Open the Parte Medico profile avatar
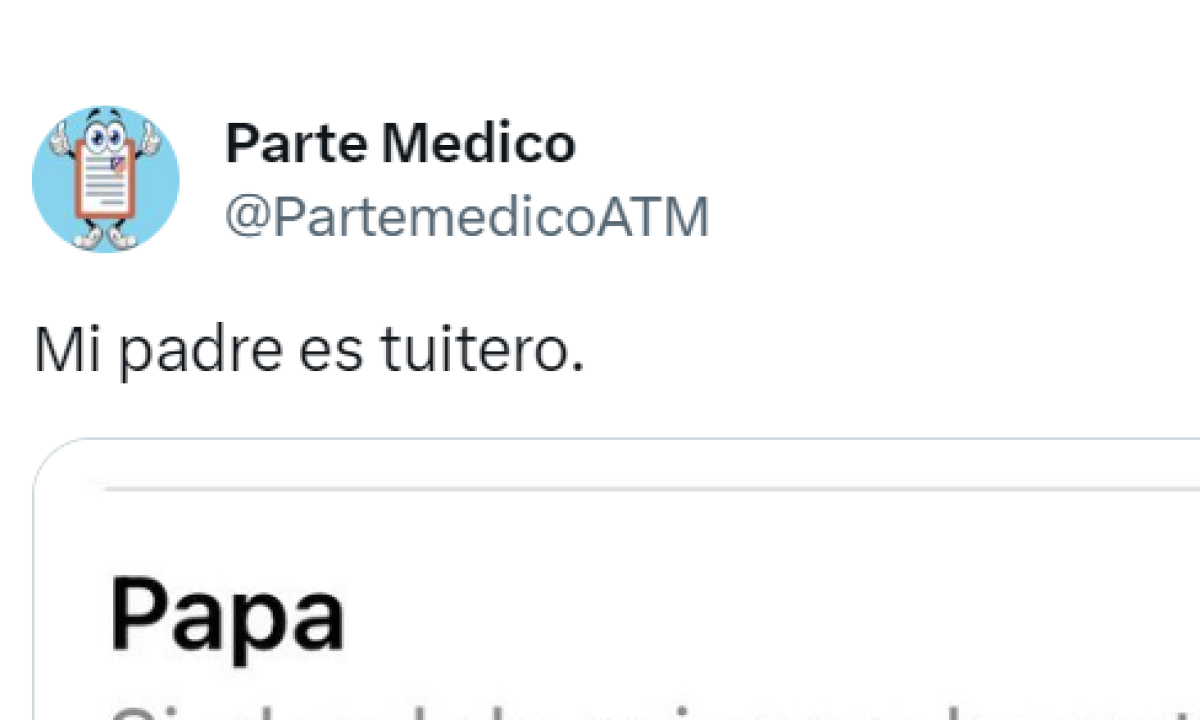 click(106, 179)
